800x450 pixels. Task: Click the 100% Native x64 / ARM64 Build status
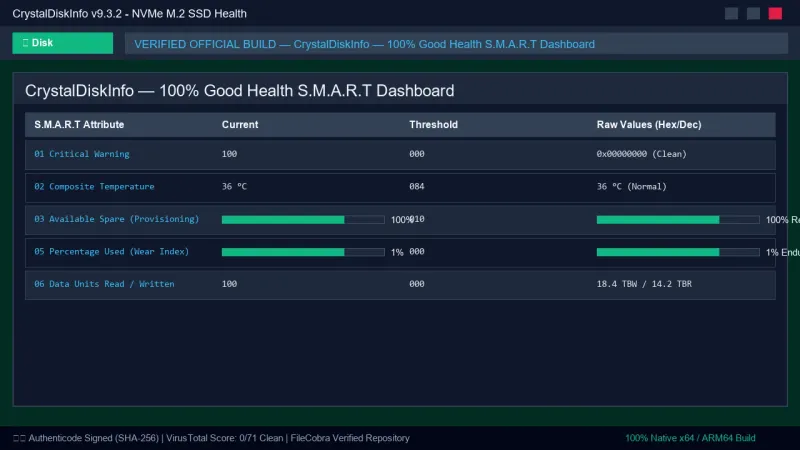[x=690, y=438]
